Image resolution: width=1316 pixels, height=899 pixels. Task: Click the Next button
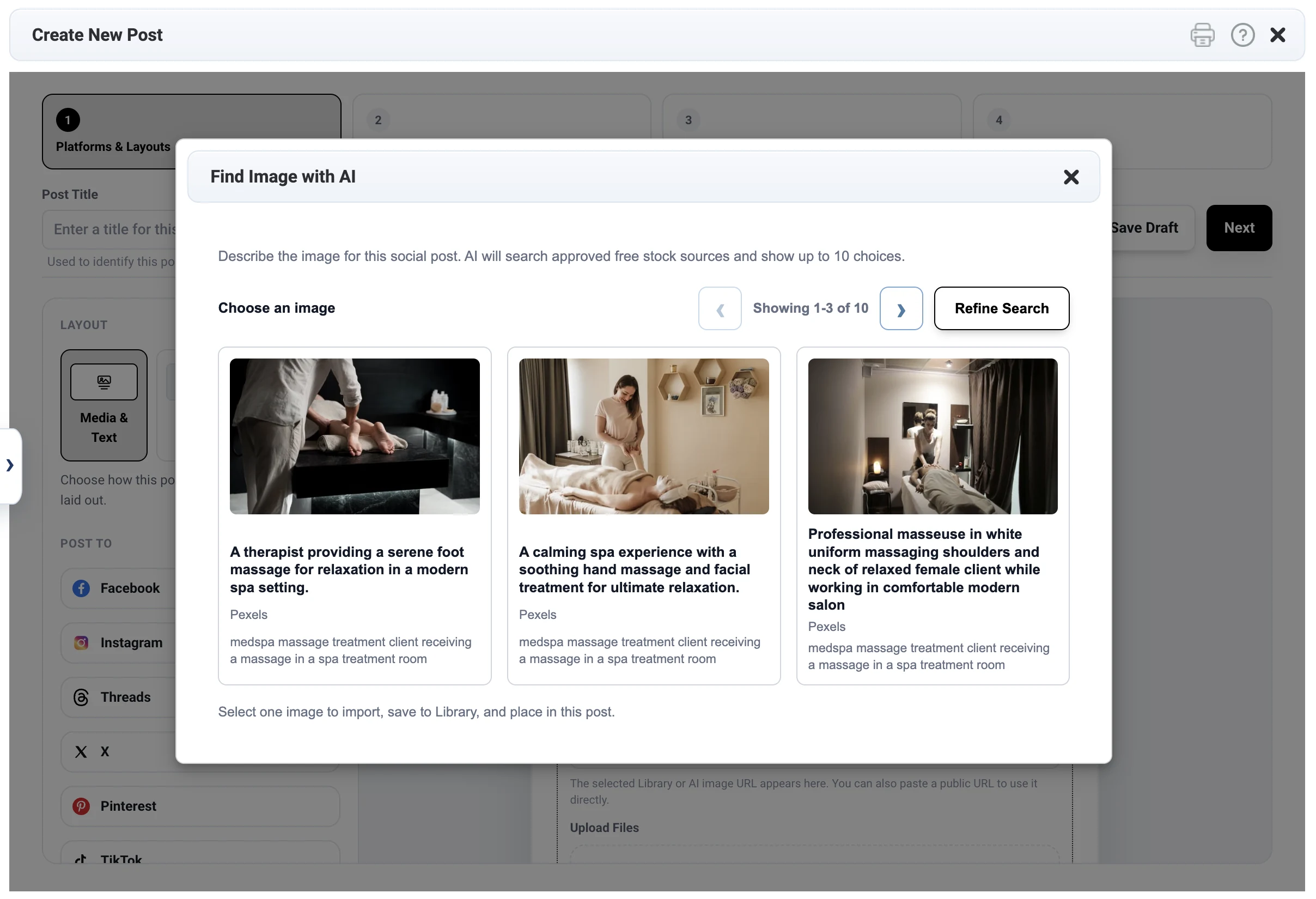point(1239,228)
